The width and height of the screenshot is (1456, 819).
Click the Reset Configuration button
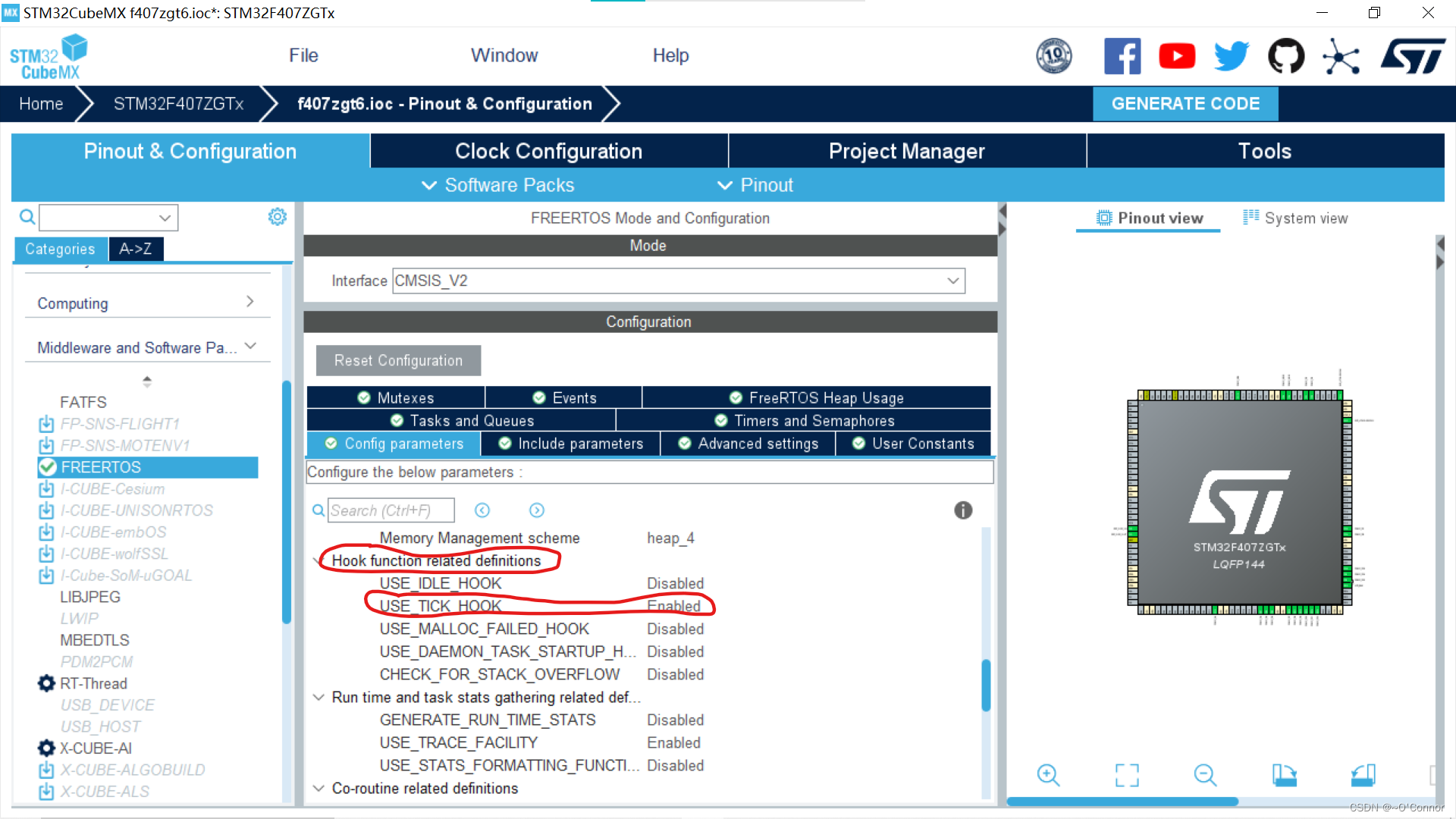[398, 361]
